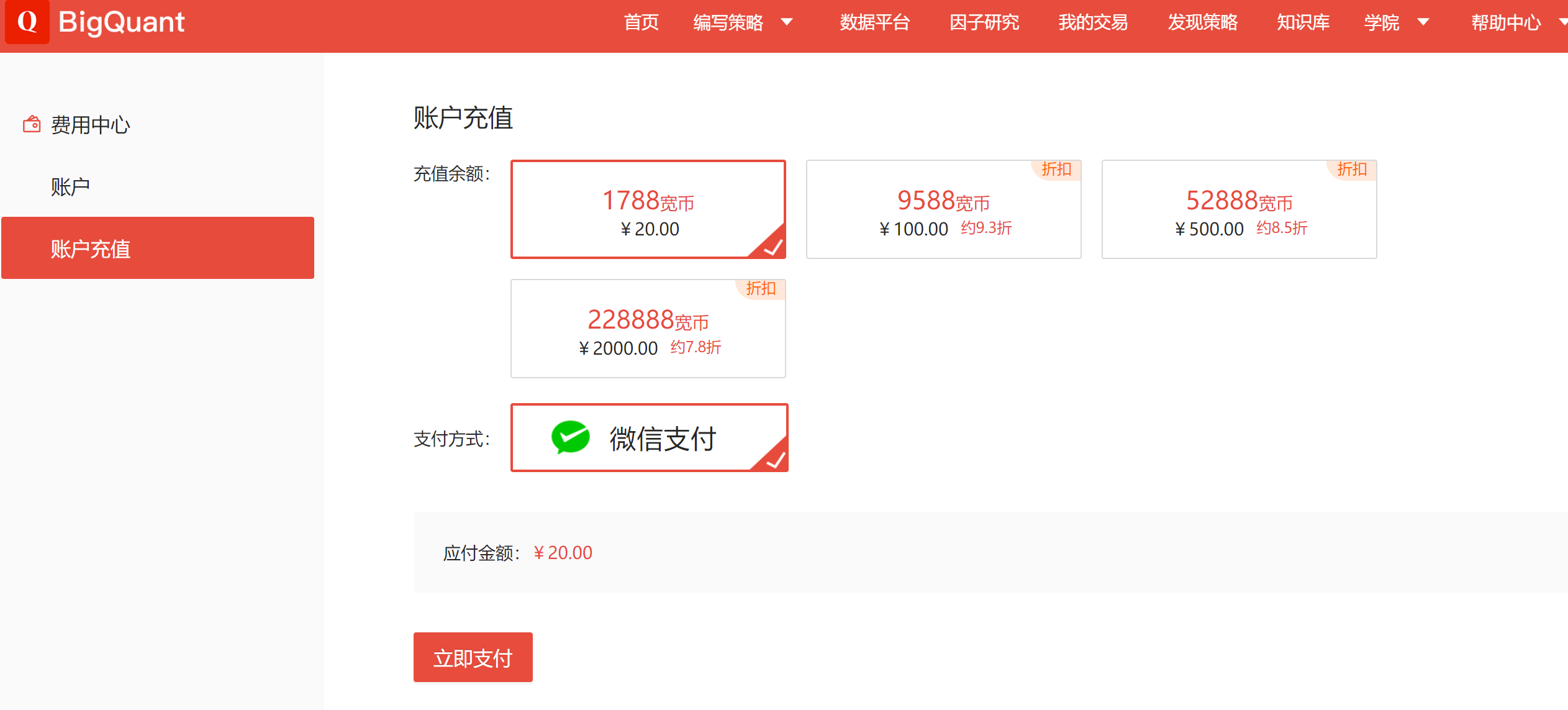Image resolution: width=1568 pixels, height=710 pixels.
Task: Select the 228888 宽币 ¥2000.00 recharge option
Action: click(648, 329)
